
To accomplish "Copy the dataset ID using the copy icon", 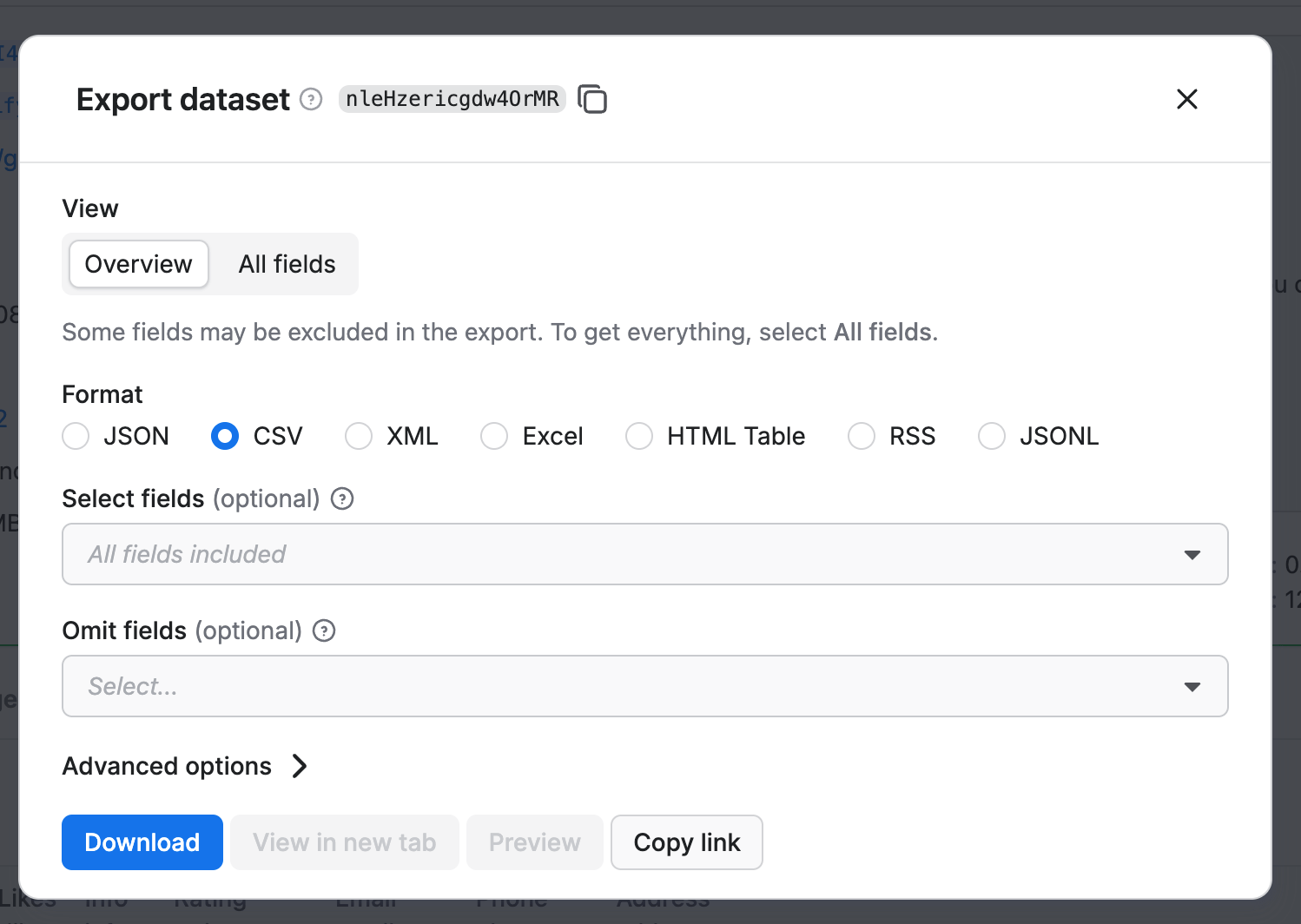I will coord(593,99).
